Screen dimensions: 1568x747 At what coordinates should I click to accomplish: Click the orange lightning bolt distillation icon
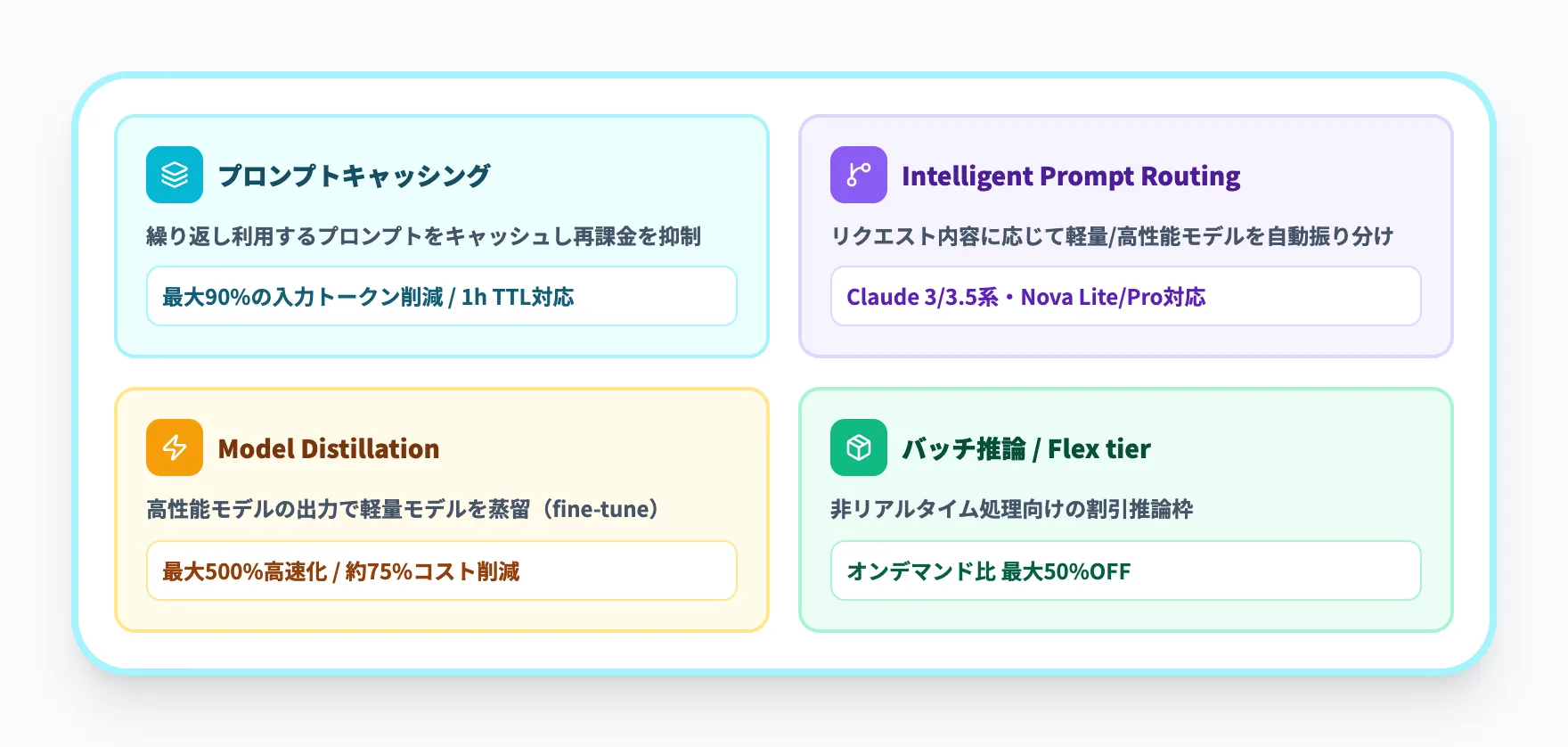coord(175,447)
